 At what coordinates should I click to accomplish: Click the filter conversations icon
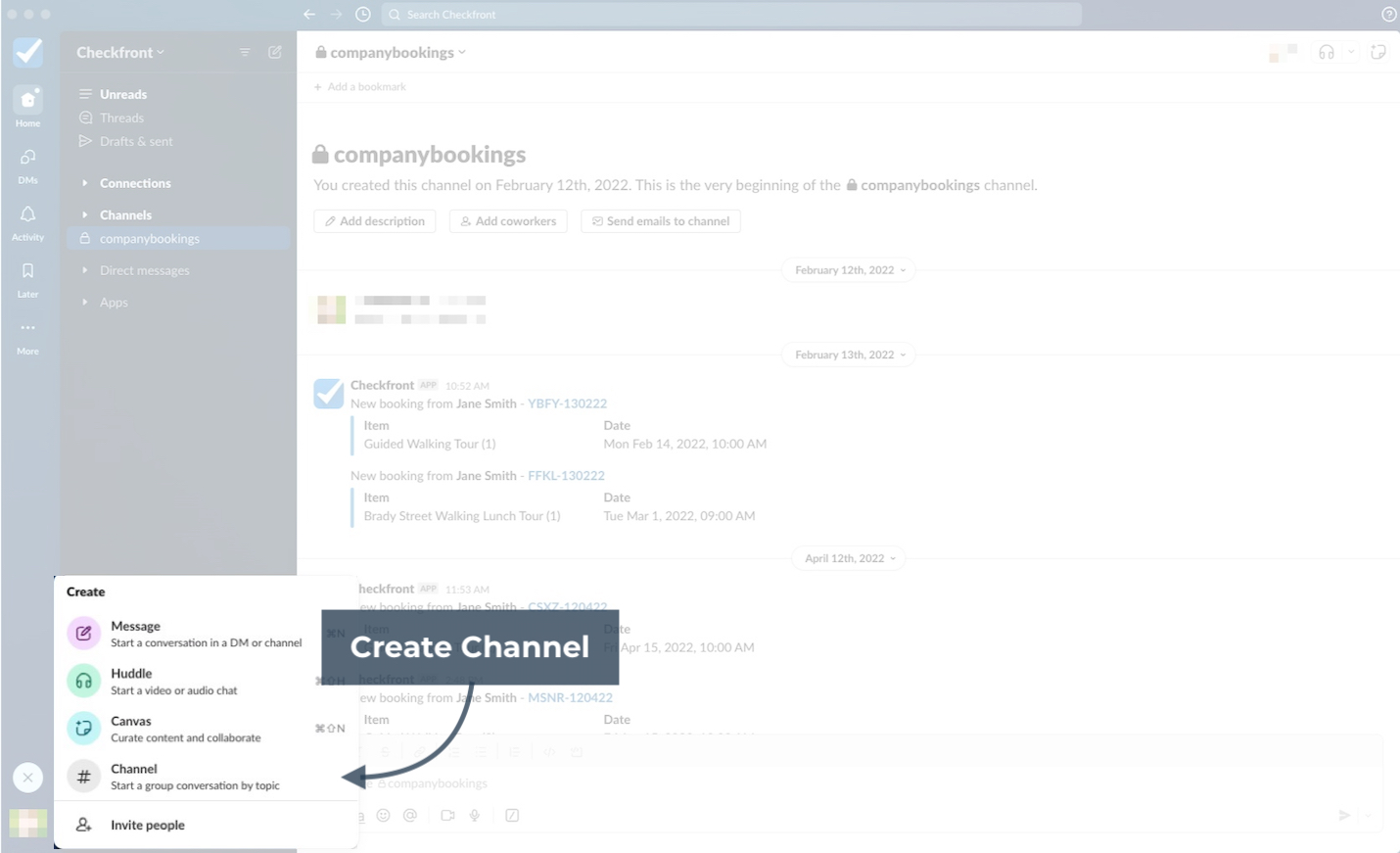245,52
